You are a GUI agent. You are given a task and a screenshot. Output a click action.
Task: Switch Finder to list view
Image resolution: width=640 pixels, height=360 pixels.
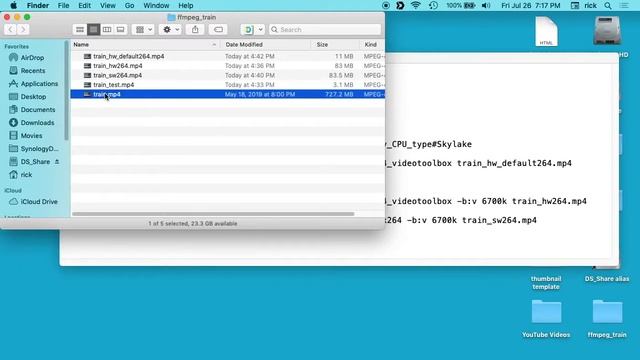tap(93, 29)
